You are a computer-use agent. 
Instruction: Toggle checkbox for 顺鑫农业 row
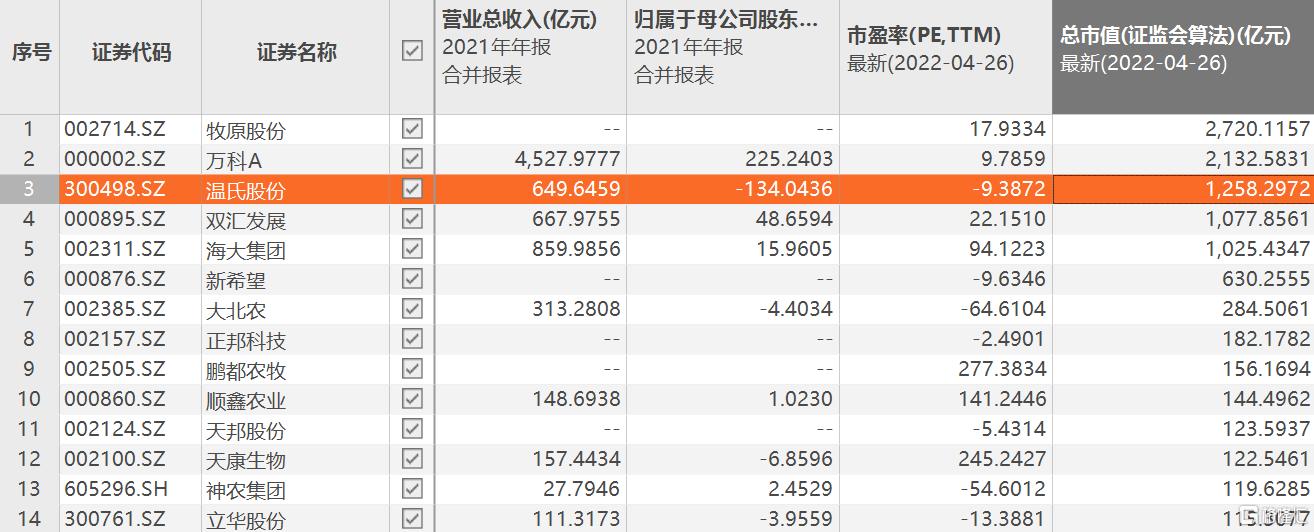[x=412, y=399]
